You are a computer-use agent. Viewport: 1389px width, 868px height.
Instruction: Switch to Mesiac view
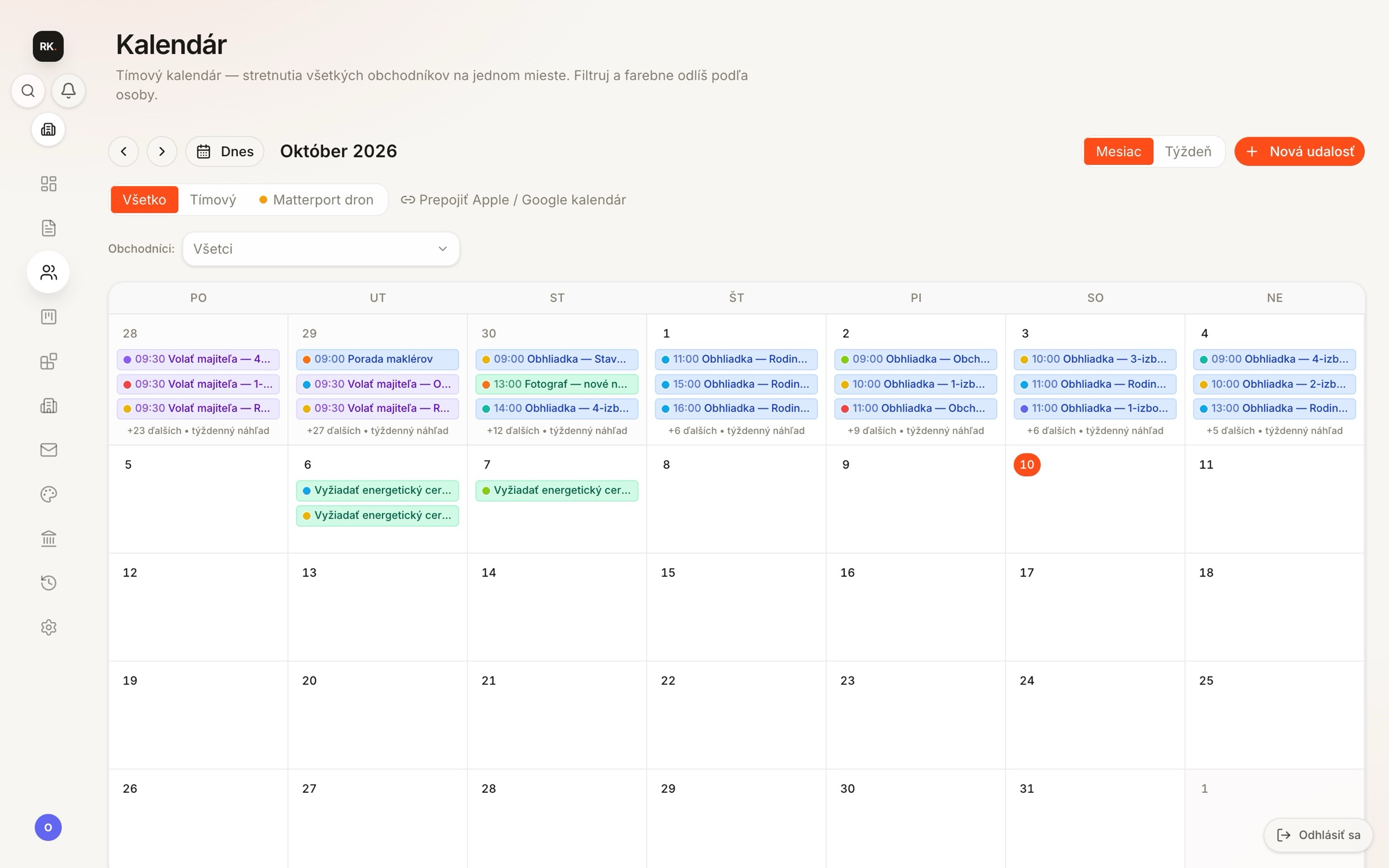pyautogui.click(x=1118, y=152)
